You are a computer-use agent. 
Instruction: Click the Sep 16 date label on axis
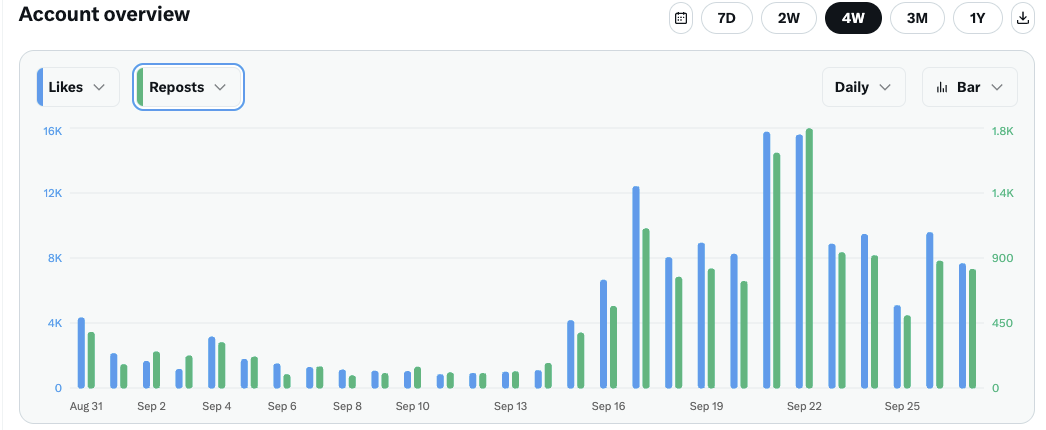click(608, 407)
